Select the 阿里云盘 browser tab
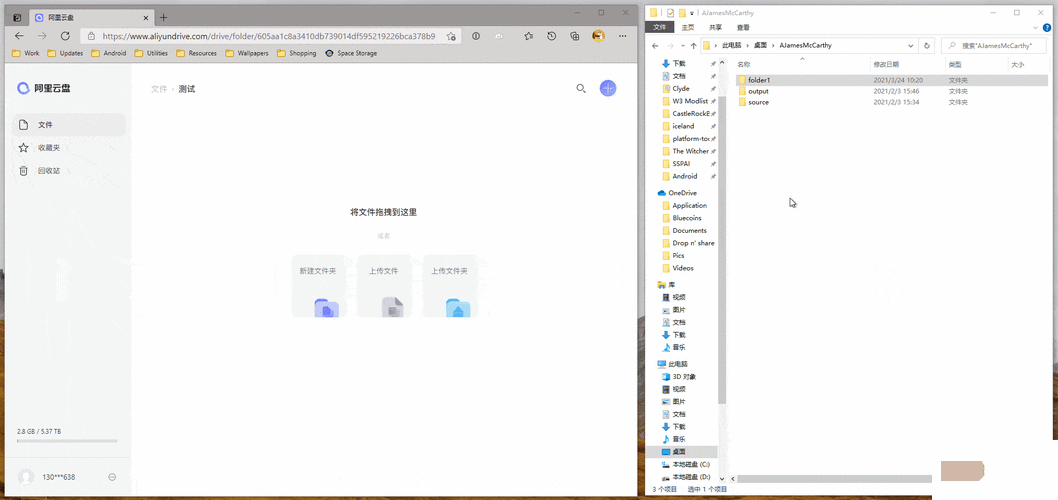This screenshot has height=500, width=1058. 91,18
